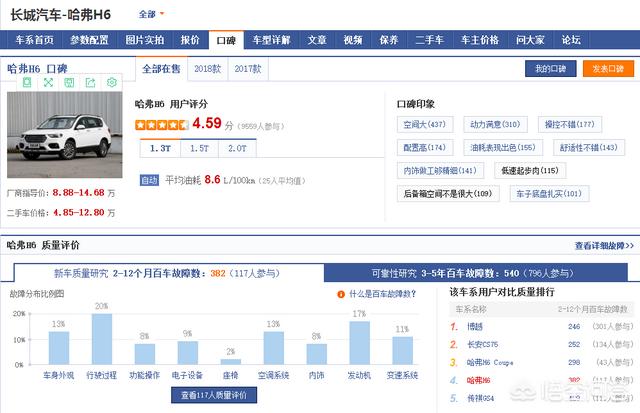This screenshot has width=640, height=413.
Task: Click the 我的口碑 button
Action: [x=551, y=69]
